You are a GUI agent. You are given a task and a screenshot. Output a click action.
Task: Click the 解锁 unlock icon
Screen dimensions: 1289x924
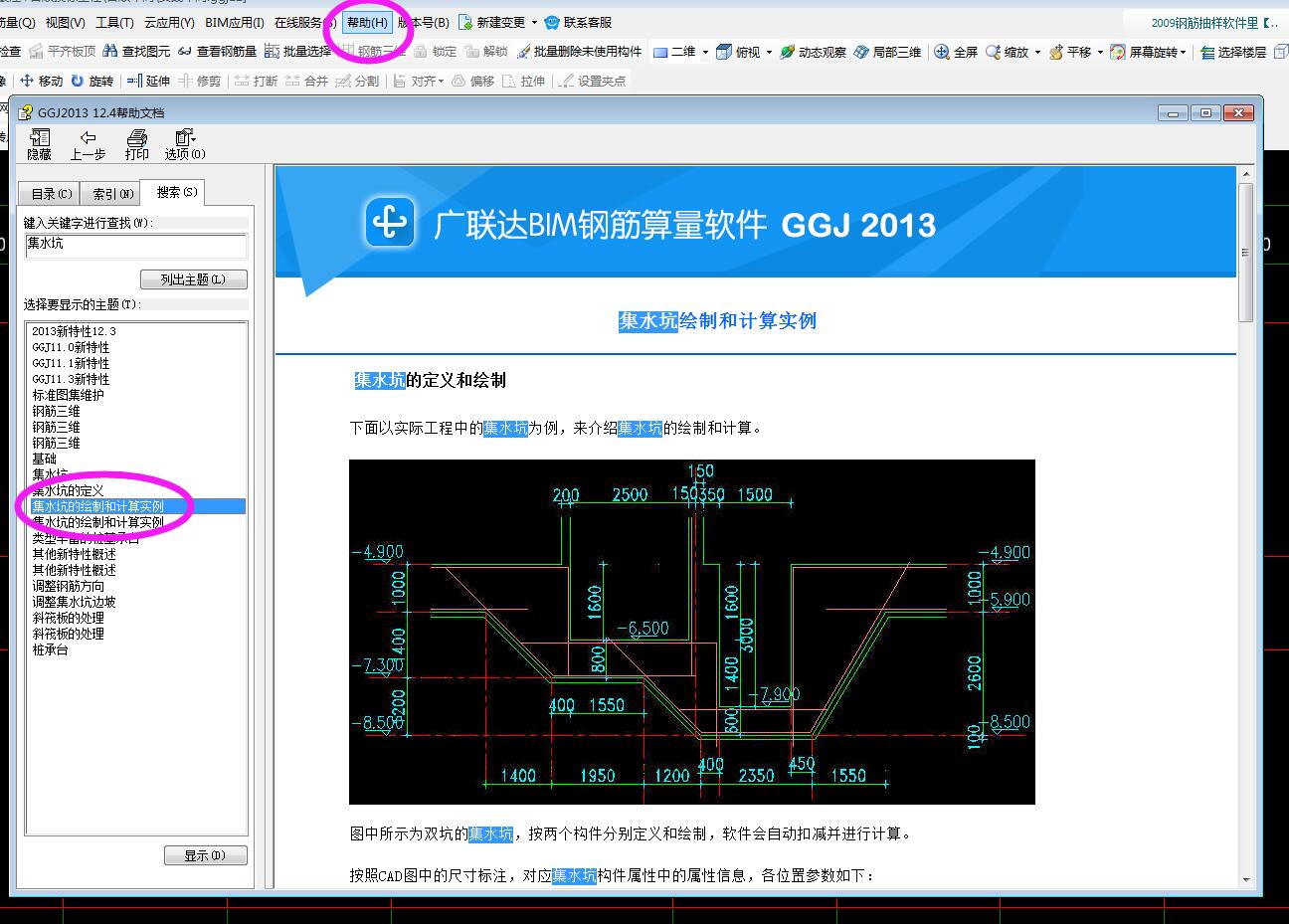pyautogui.click(x=472, y=52)
